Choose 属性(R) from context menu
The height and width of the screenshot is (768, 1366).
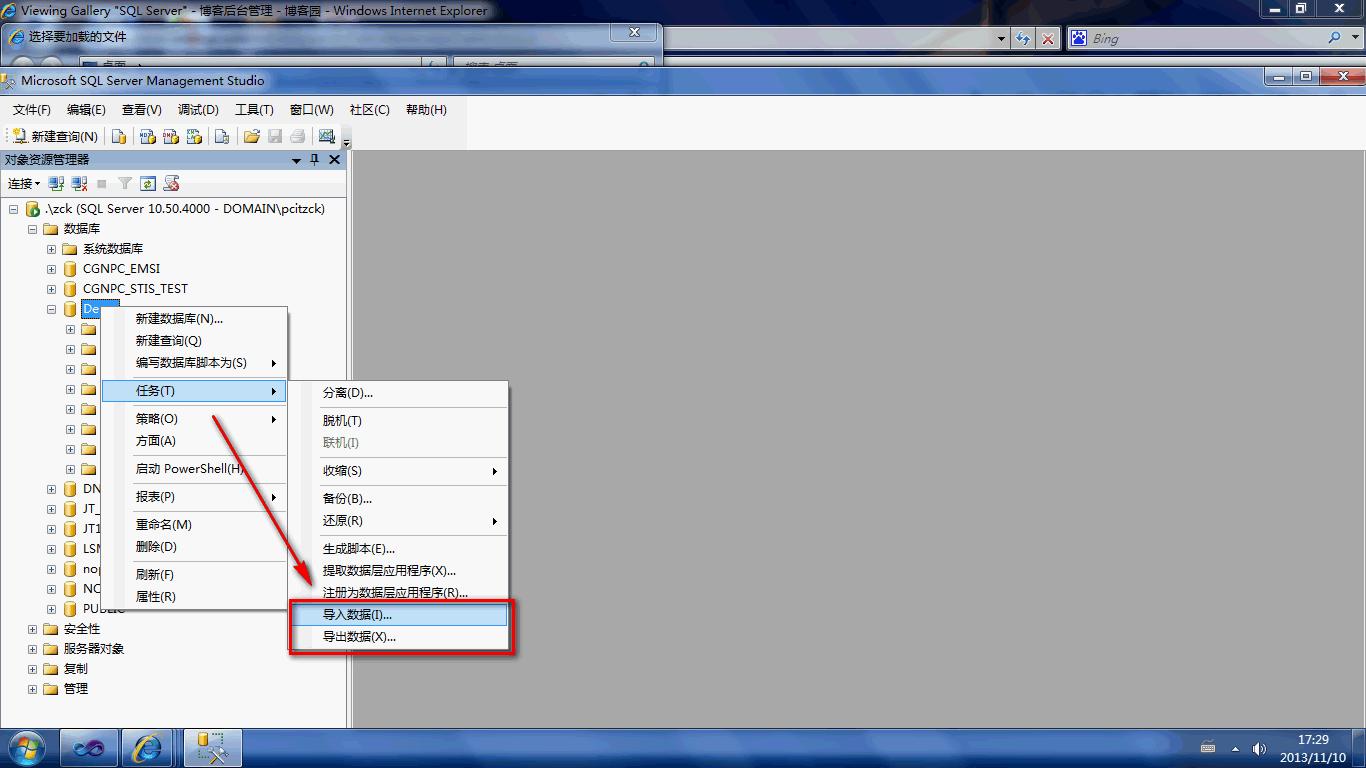195,597
